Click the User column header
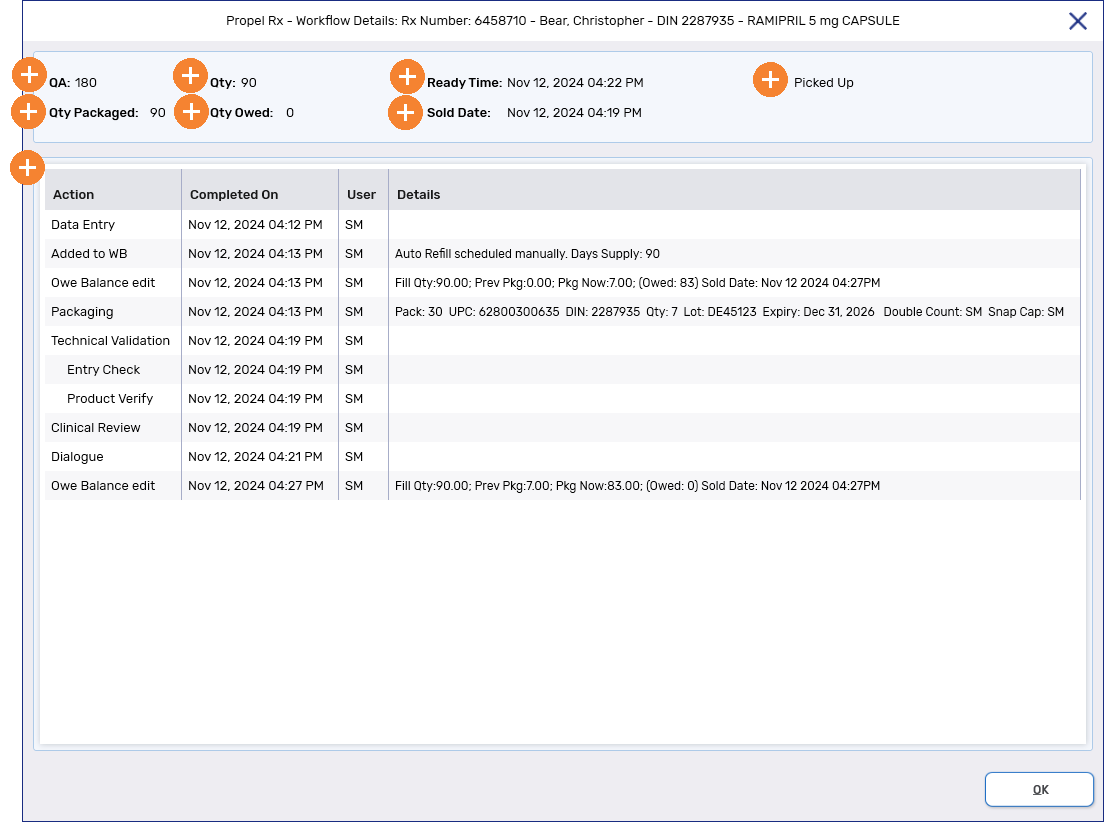Screen dimensions: 1104x822 tap(361, 195)
